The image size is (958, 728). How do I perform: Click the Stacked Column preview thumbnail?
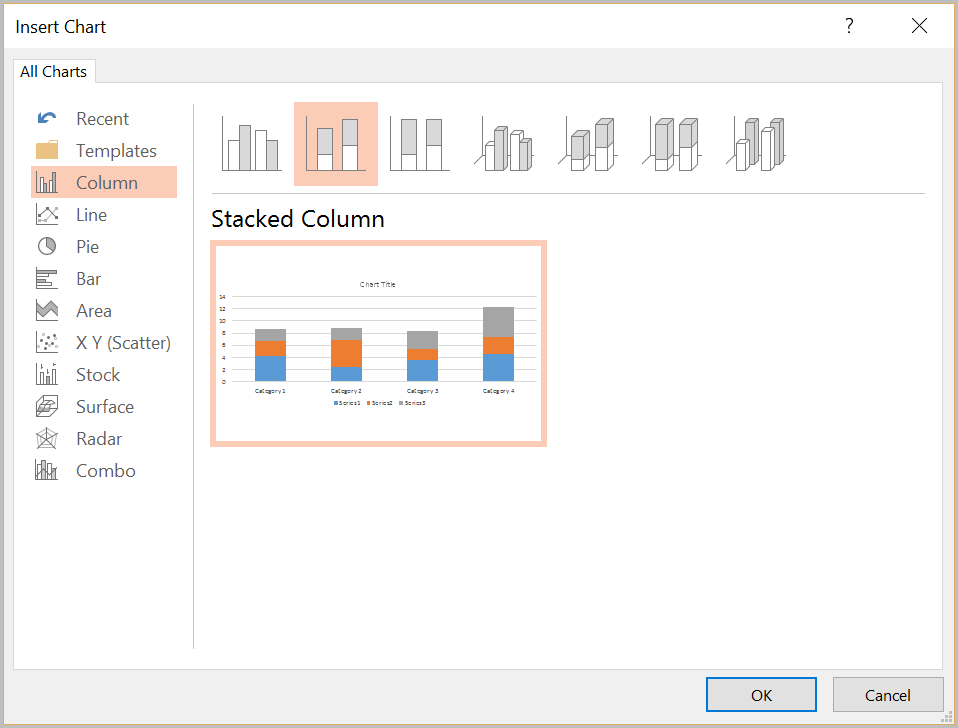coord(378,343)
